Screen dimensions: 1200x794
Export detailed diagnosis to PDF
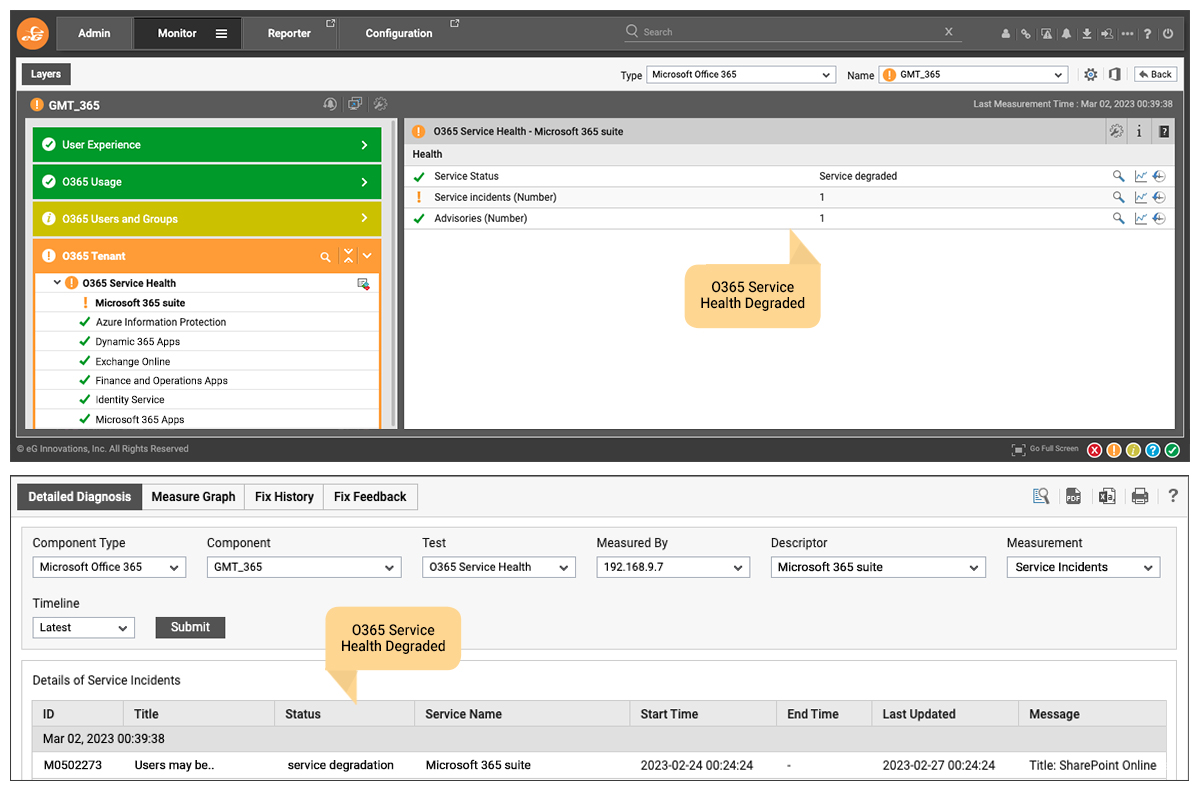tap(1073, 496)
